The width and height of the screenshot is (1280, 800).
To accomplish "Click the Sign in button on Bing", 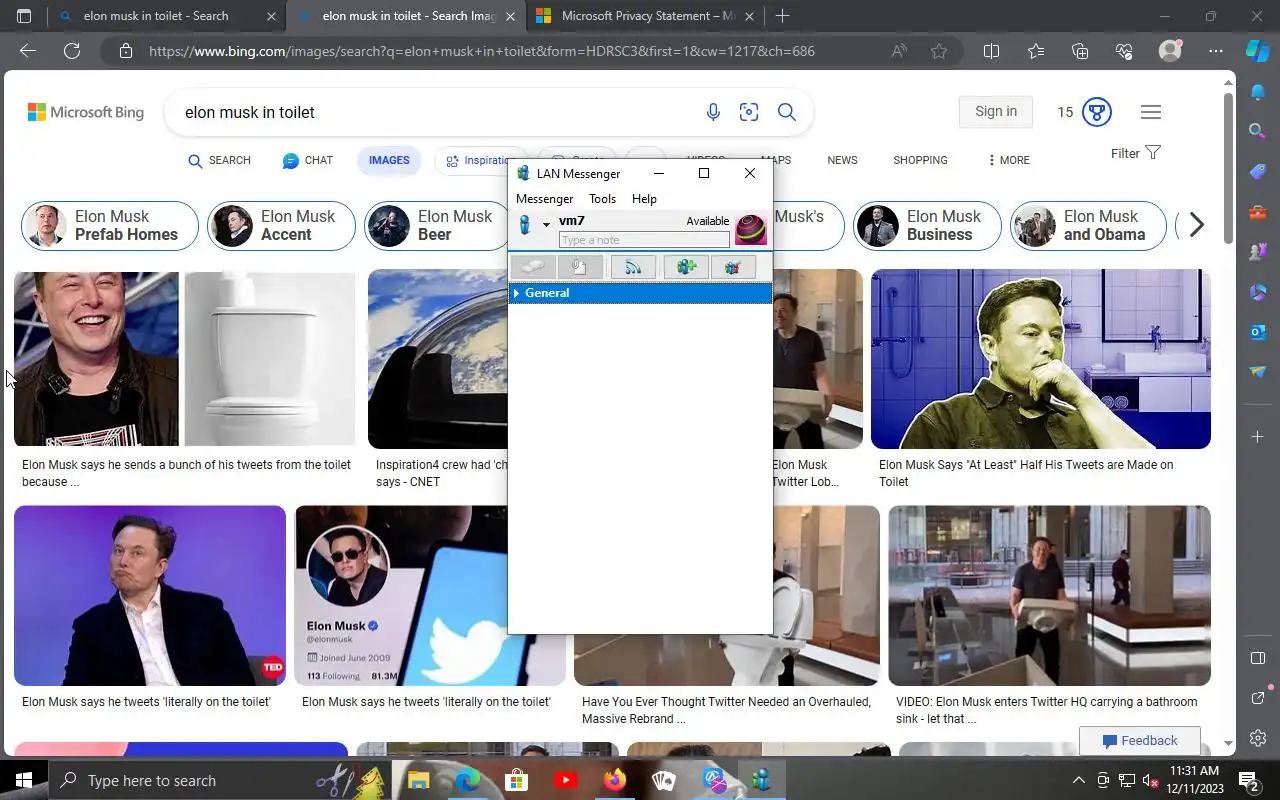I will click(996, 111).
